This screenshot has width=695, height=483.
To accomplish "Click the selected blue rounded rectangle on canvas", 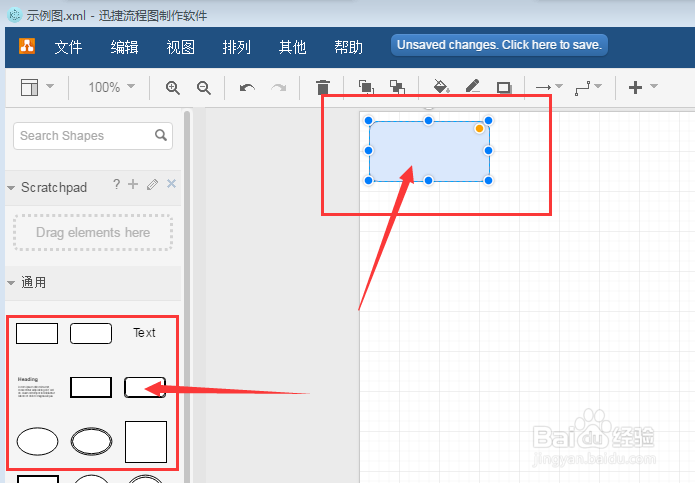I will (429, 151).
